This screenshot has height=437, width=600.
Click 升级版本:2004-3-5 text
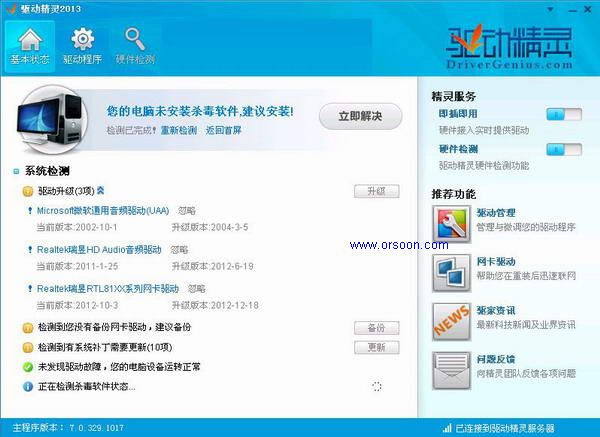210,227
